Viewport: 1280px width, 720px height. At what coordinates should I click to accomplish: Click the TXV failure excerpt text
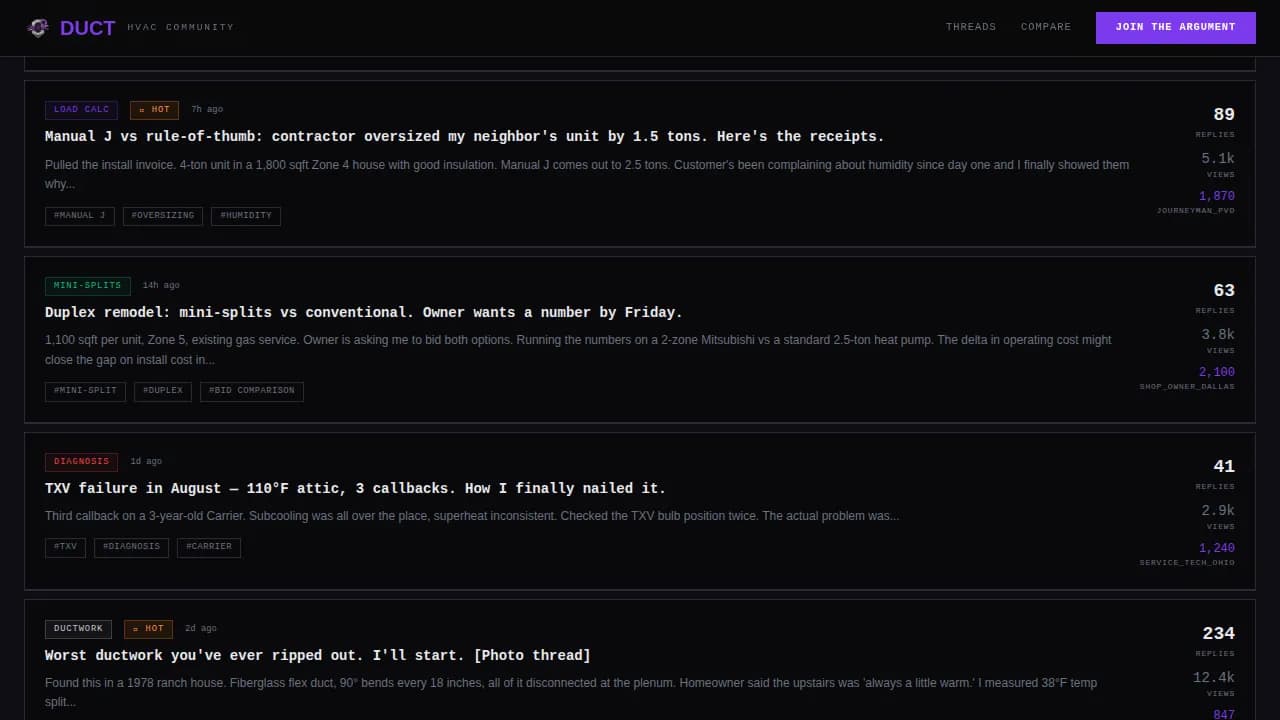(472, 517)
